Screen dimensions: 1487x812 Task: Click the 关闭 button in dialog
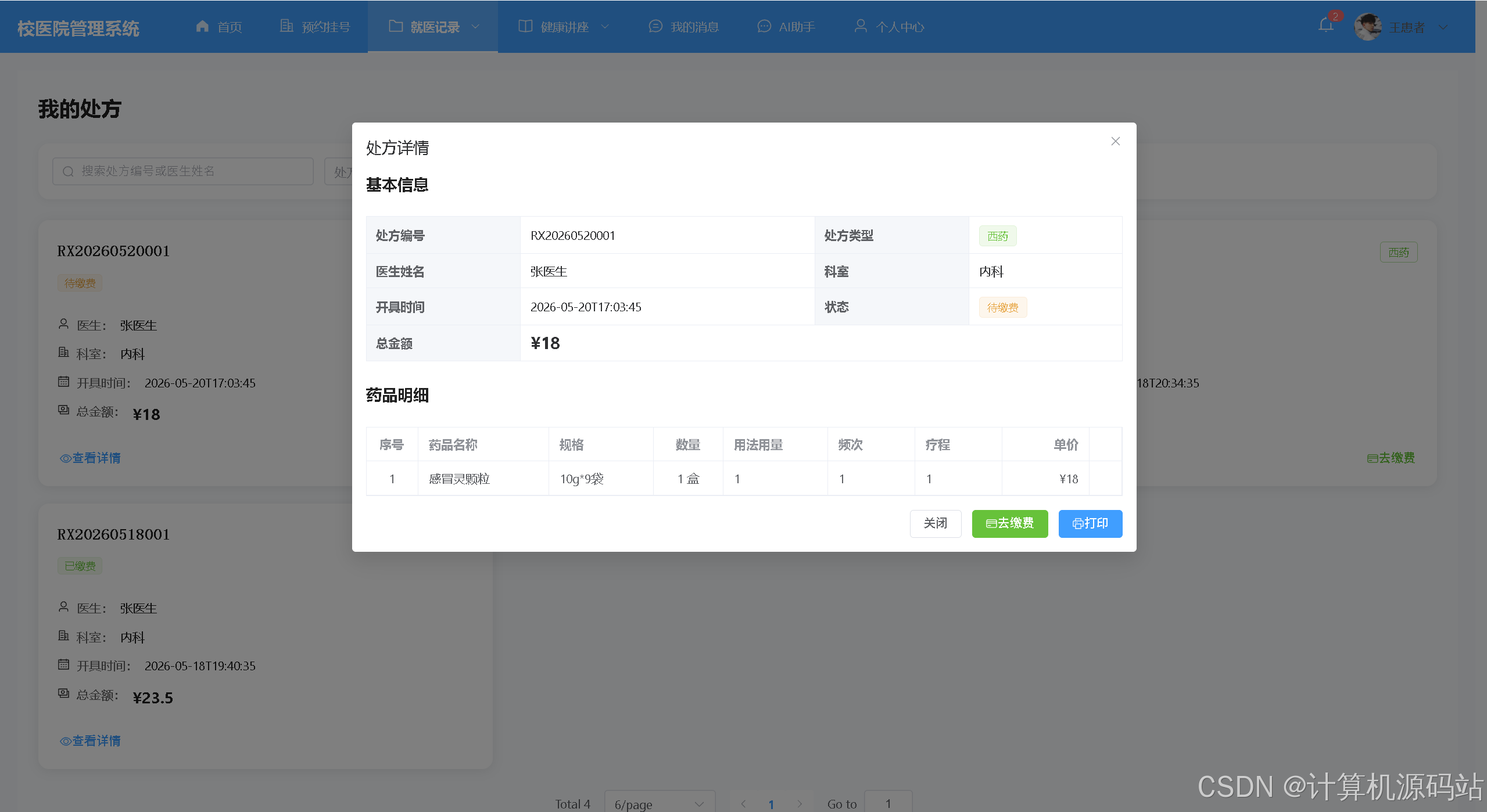(x=936, y=523)
